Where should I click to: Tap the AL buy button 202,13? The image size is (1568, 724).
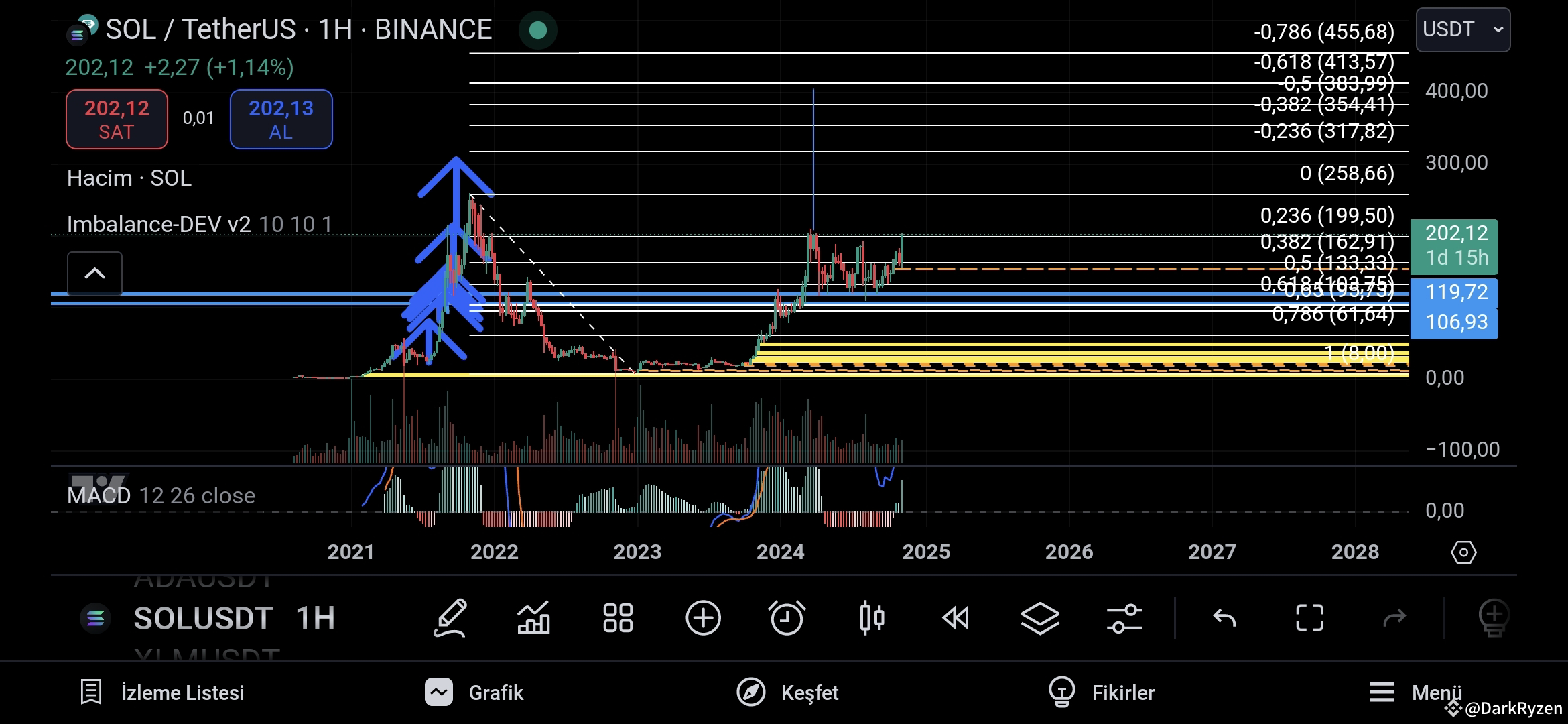[281, 119]
